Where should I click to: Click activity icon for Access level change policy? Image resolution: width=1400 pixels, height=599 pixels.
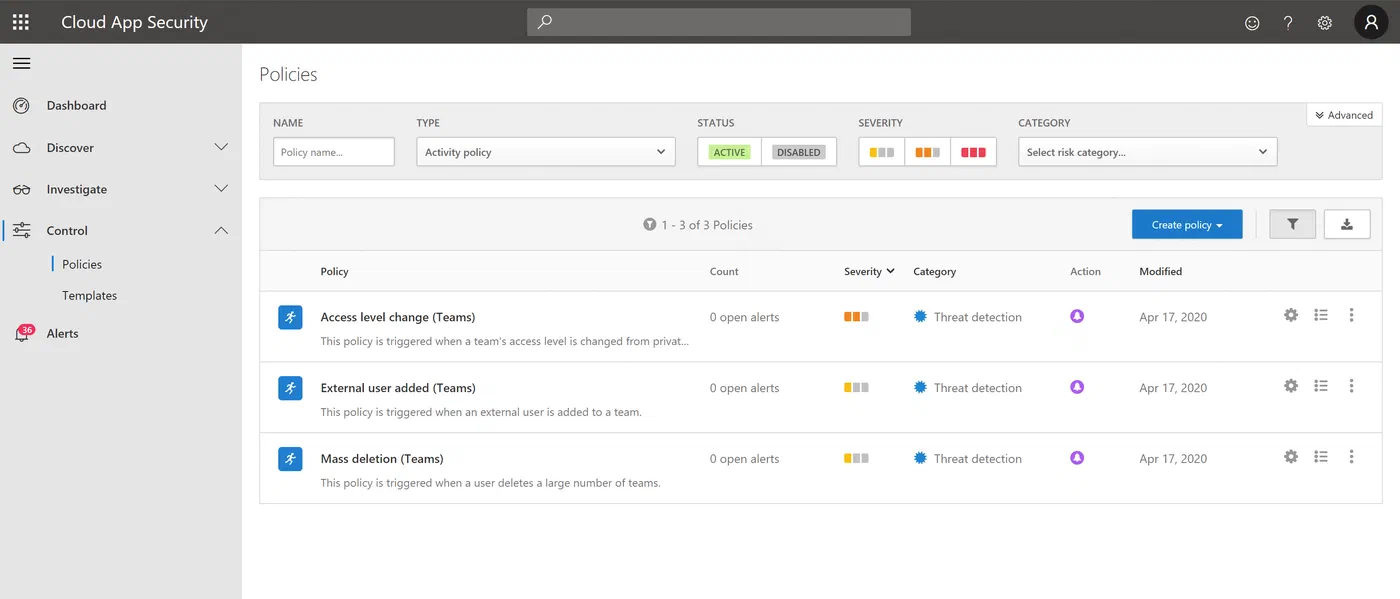coord(290,316)
